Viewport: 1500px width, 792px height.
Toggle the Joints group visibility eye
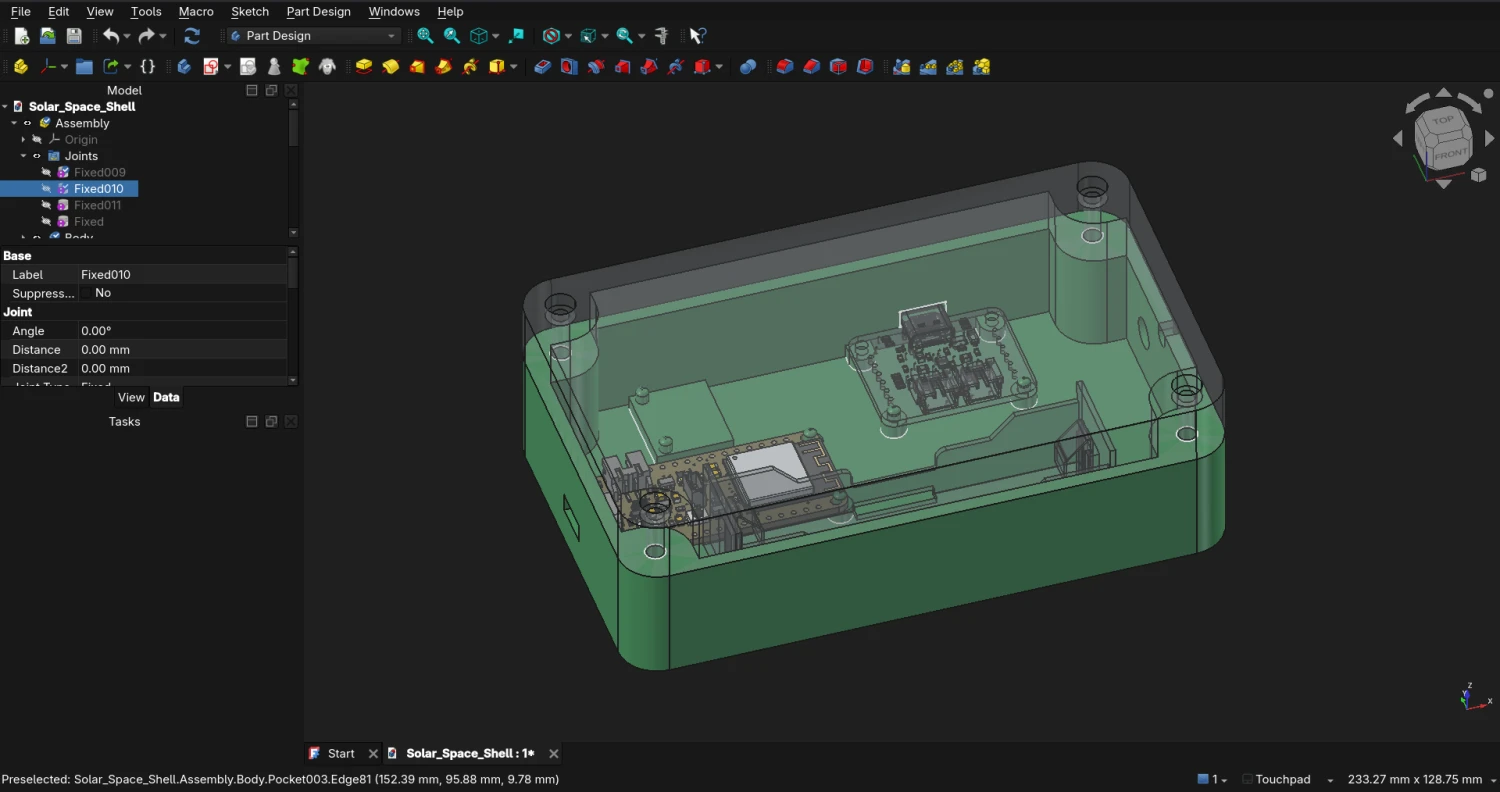(x=37, y=156)
